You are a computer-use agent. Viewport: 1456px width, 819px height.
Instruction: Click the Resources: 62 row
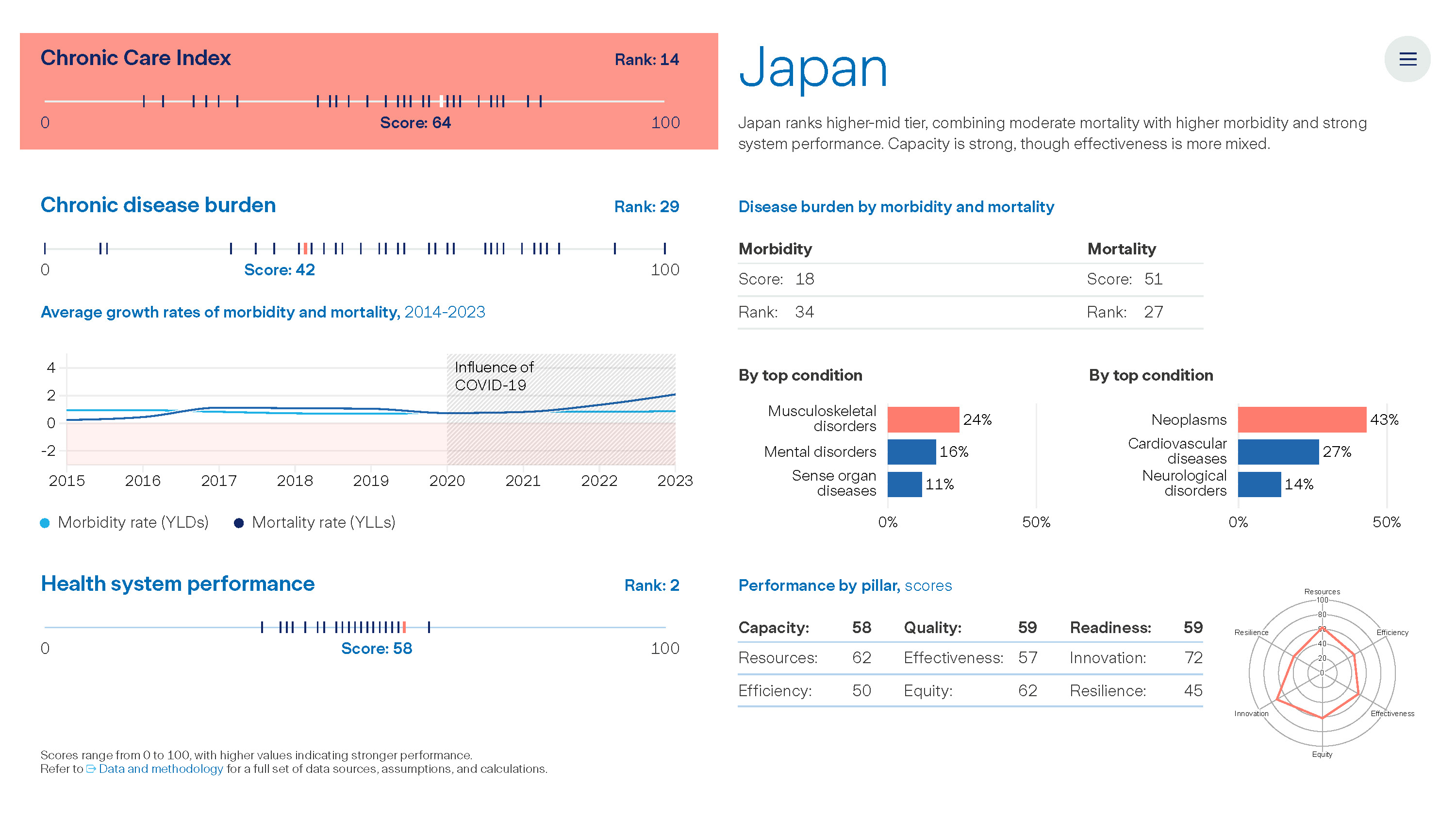click(805, 658)
